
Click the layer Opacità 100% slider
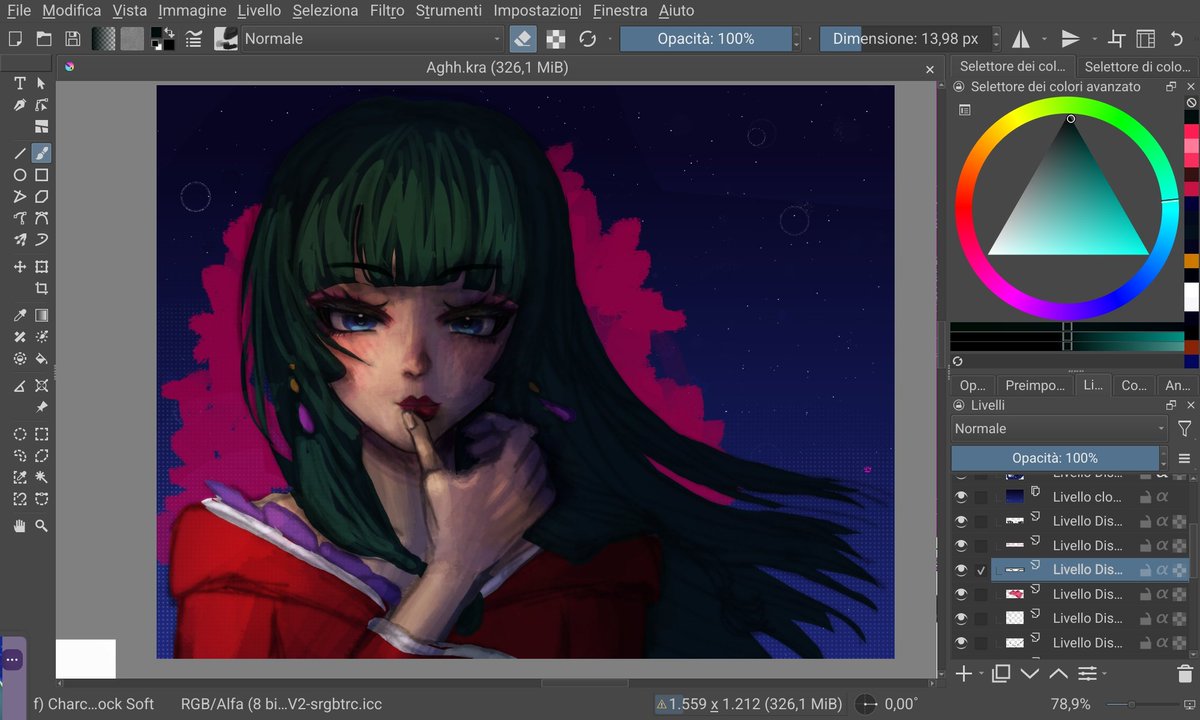[x=1054, y=458]
